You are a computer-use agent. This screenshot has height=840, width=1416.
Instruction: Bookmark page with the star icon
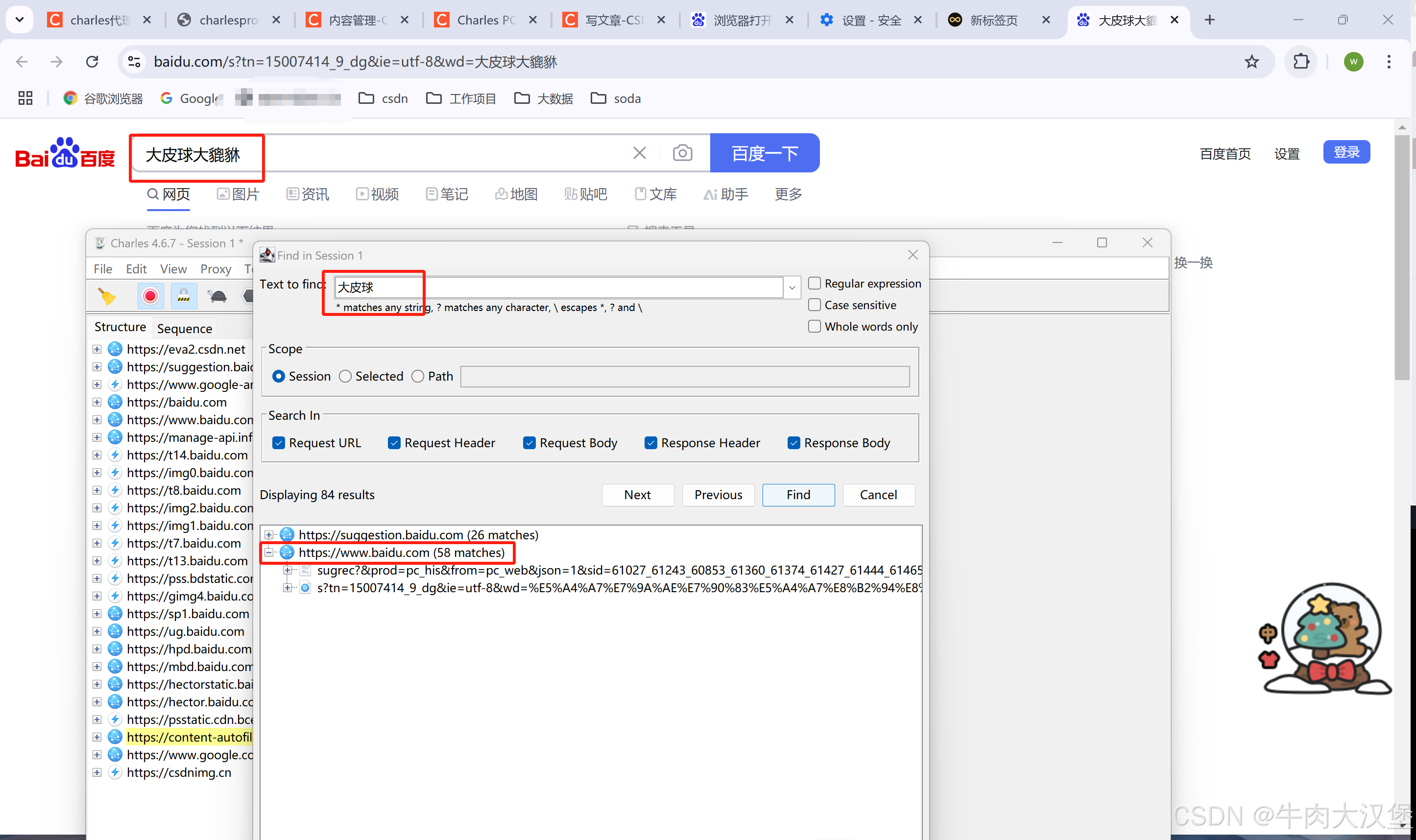coord(1251,62)
